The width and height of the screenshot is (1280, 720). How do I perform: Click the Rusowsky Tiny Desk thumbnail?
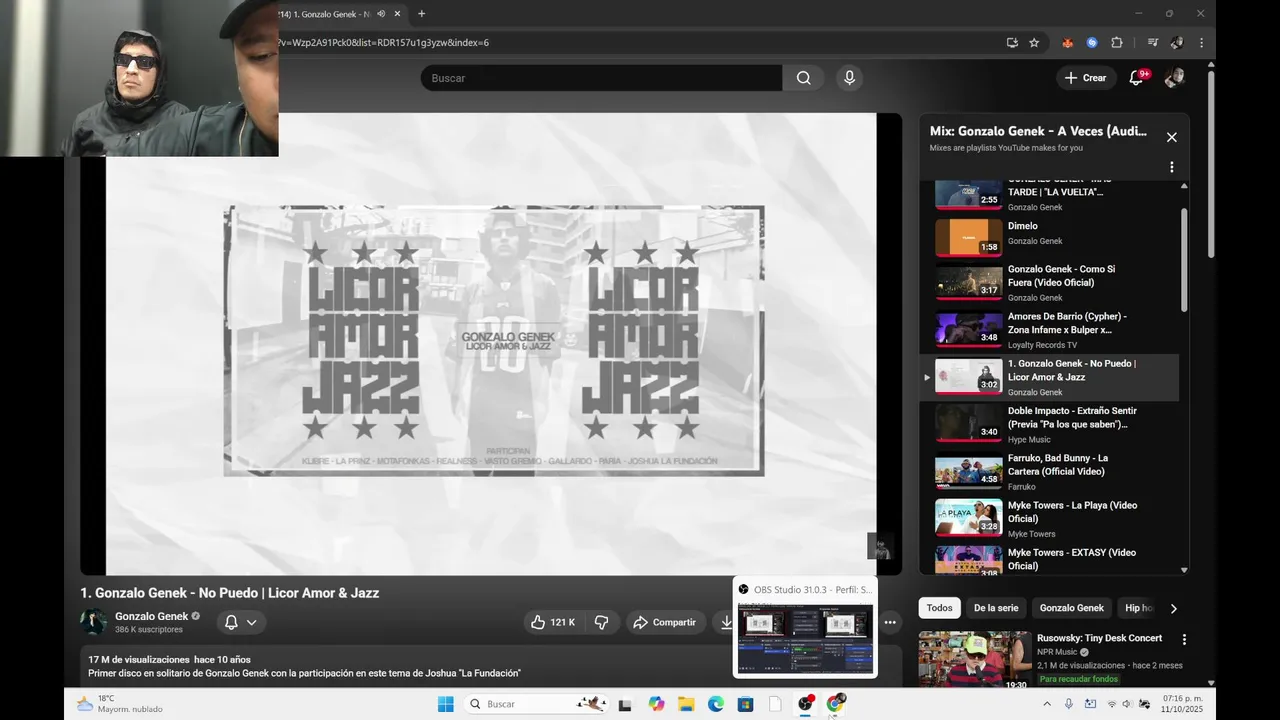click(975, 660)
